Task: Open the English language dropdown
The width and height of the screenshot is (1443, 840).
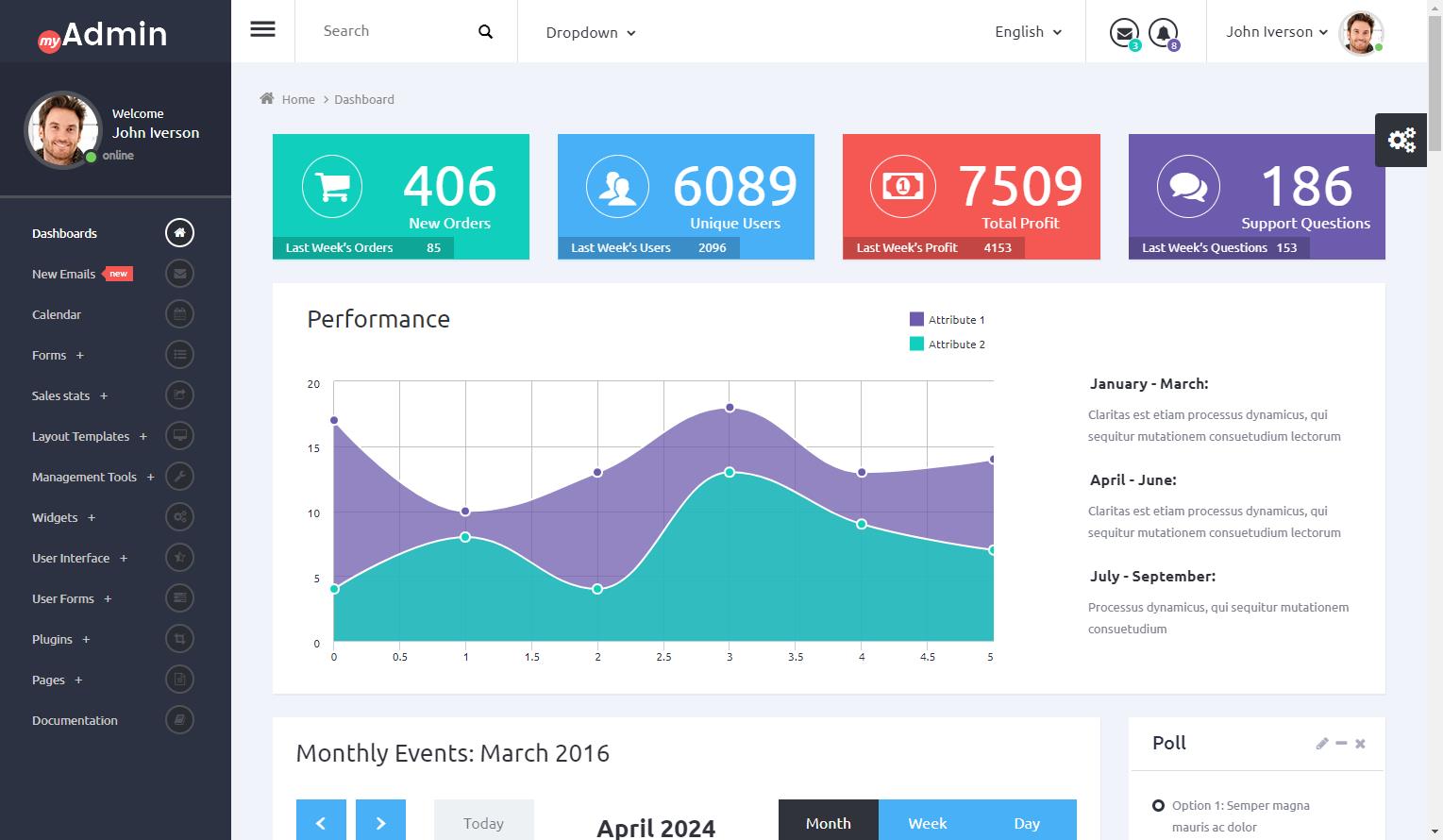Action: coord(1029,31)
